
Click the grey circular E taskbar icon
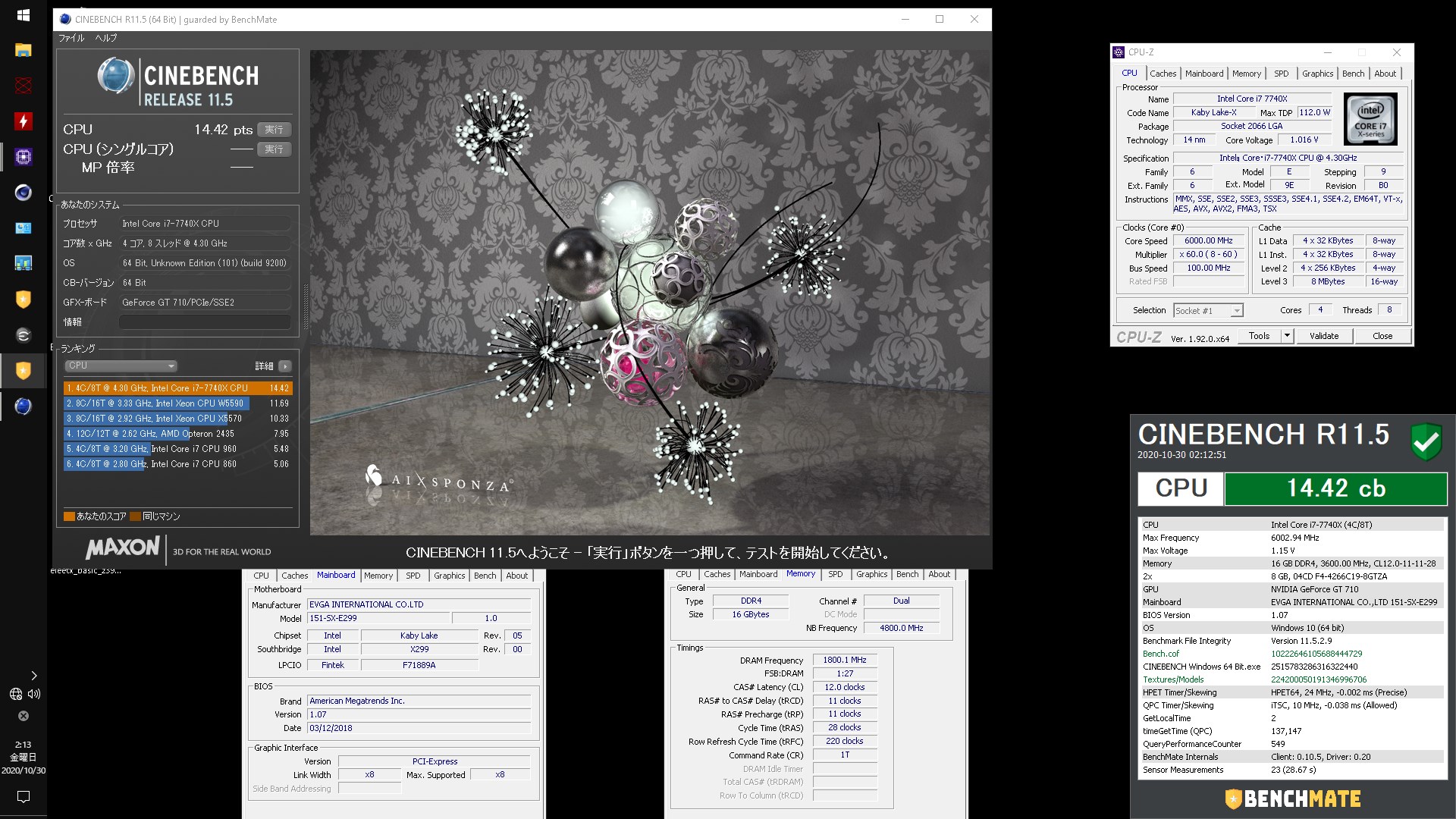(x=23, y=334)
